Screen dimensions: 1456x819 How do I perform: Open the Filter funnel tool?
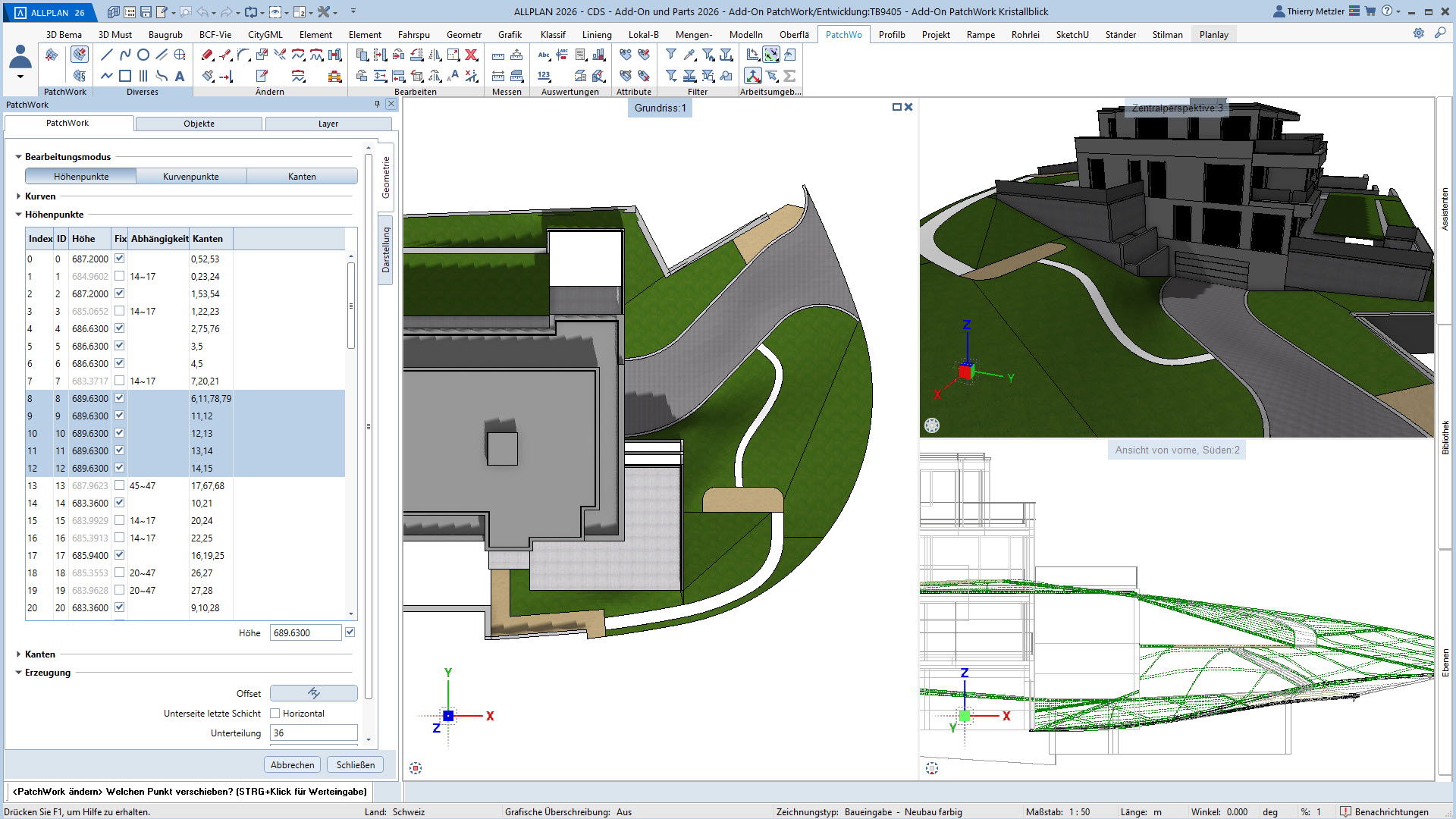(671, 55)
